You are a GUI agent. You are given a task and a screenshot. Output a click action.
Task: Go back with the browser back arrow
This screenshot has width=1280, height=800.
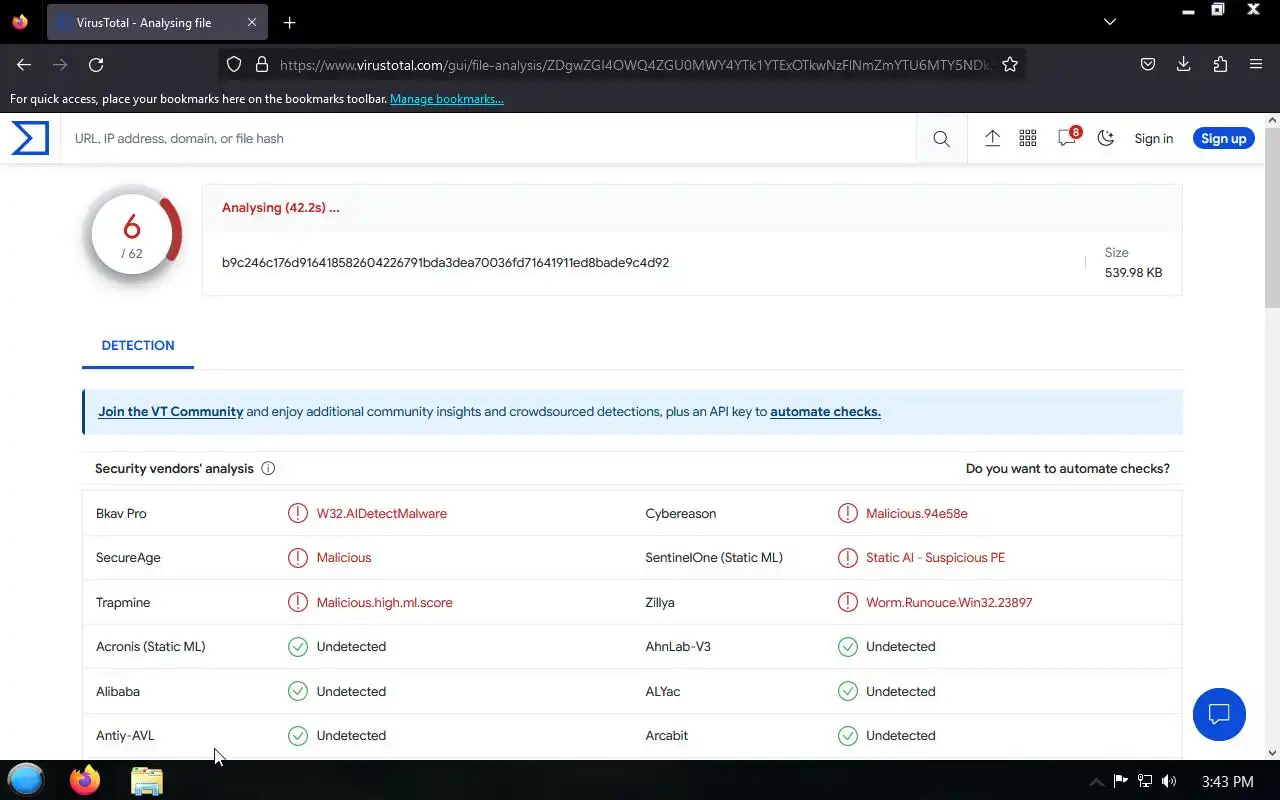coord(24,64)
